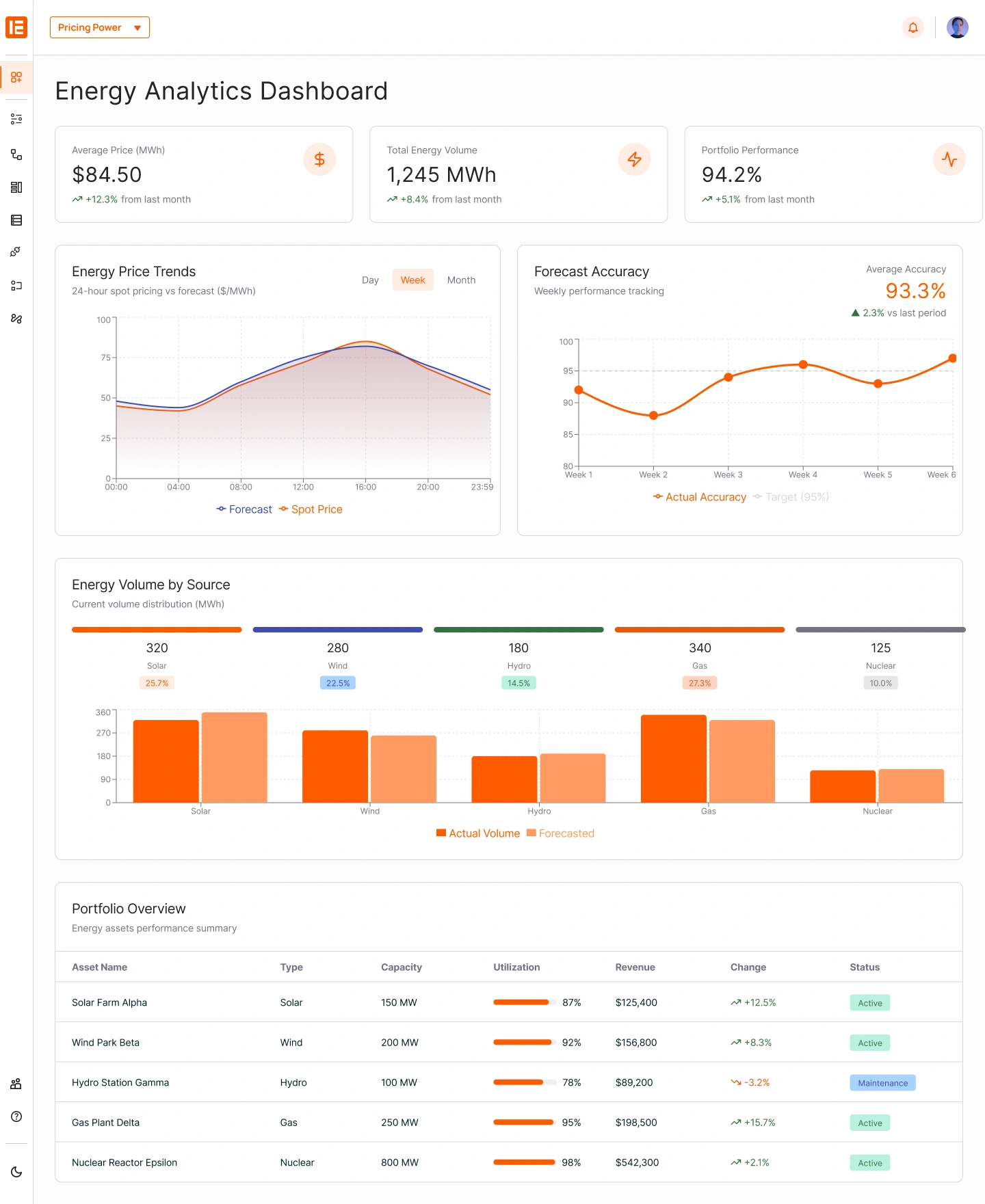
Task: Select the dashboard grid icon in sidebar
Action: (16, 77)
